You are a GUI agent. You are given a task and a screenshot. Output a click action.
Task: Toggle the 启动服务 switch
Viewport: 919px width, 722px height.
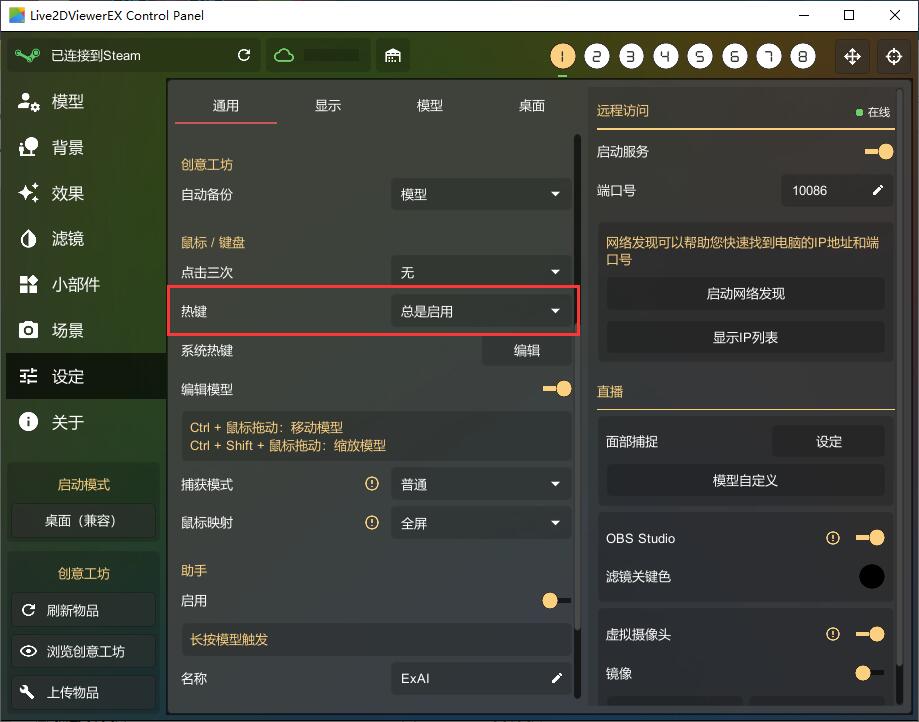click(879, 152)
